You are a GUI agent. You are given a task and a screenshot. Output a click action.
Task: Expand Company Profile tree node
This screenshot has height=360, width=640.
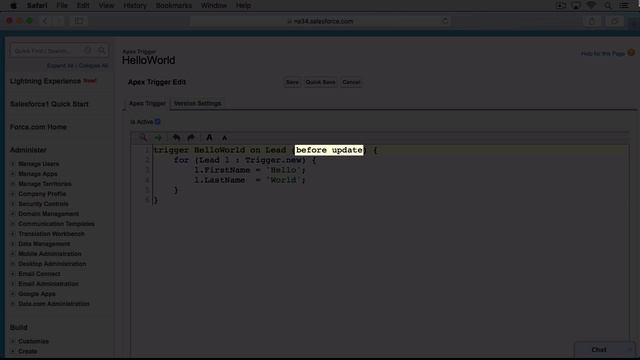13,194
